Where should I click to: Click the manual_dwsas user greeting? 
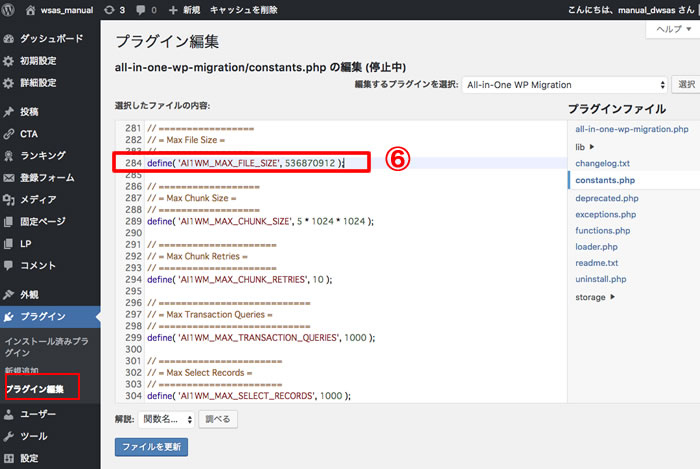point(631,10)
